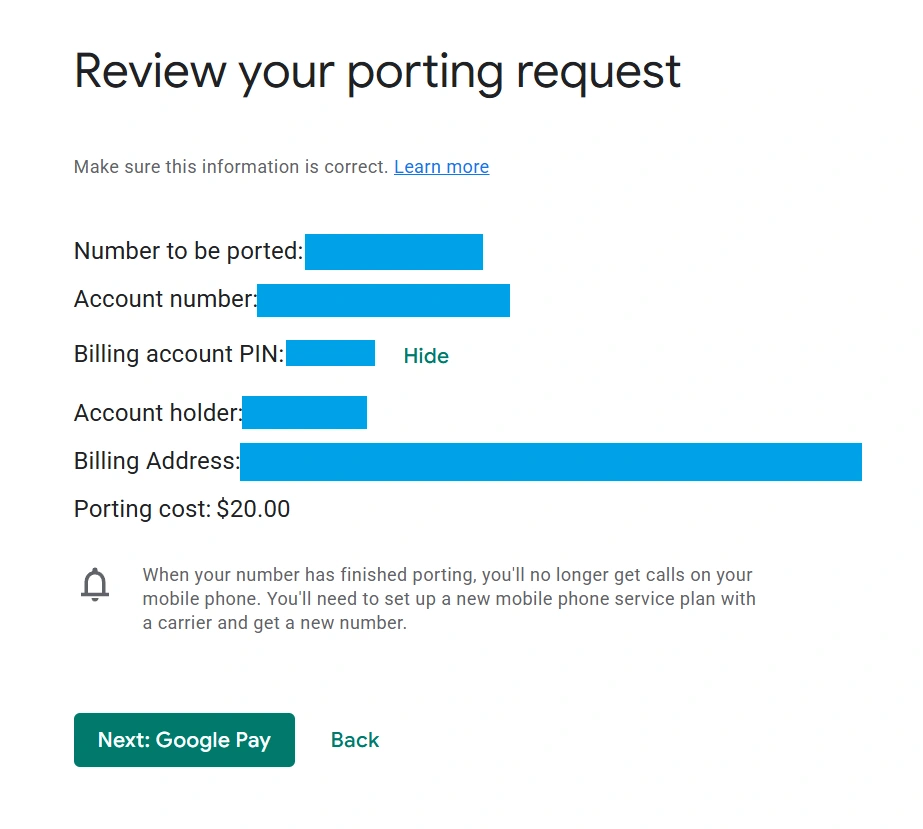923x829 pixels.
Task: Click the Billing account PIN label
Action: point(178,353)
